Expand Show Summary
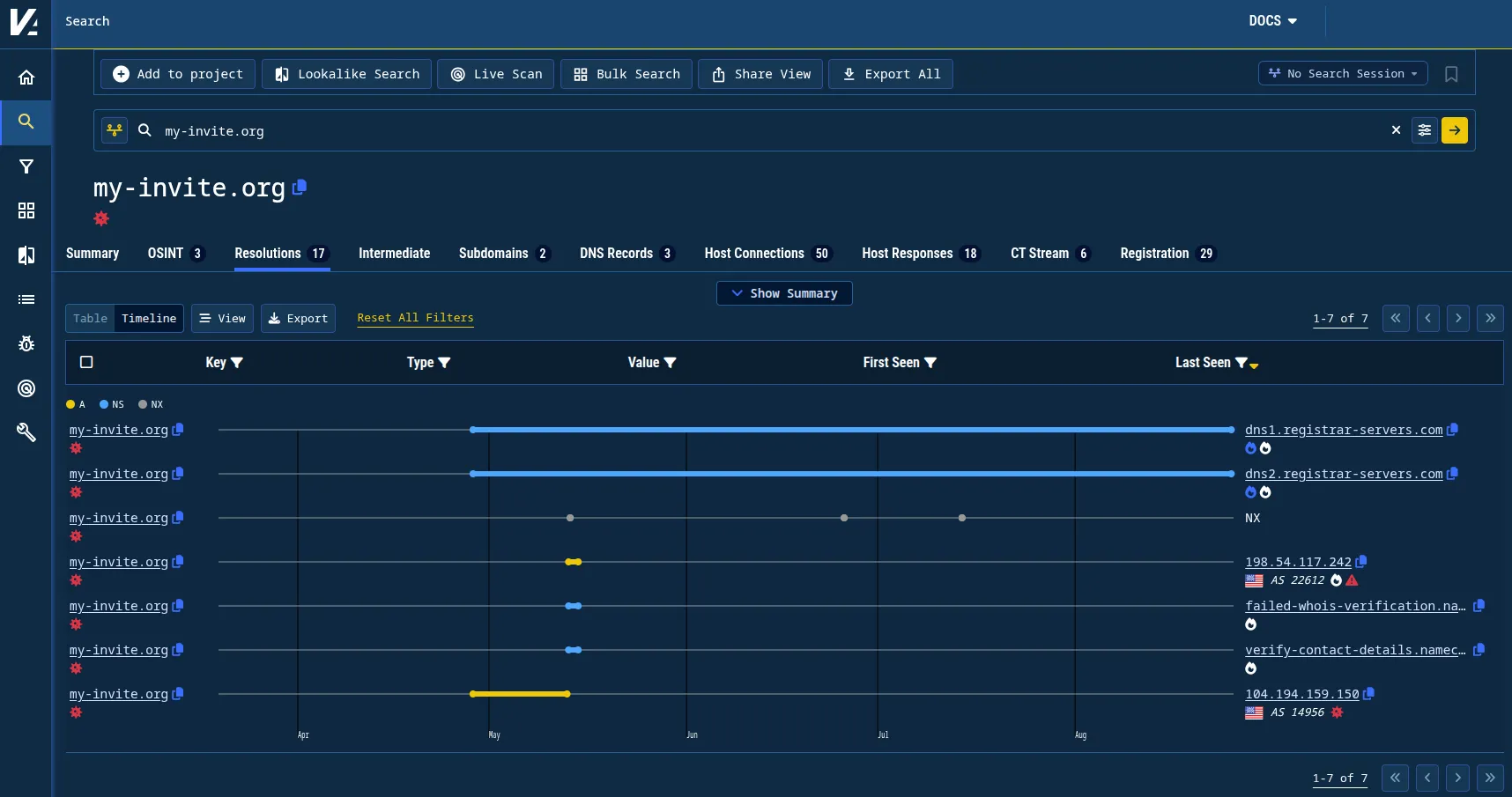 pos(784,293)
